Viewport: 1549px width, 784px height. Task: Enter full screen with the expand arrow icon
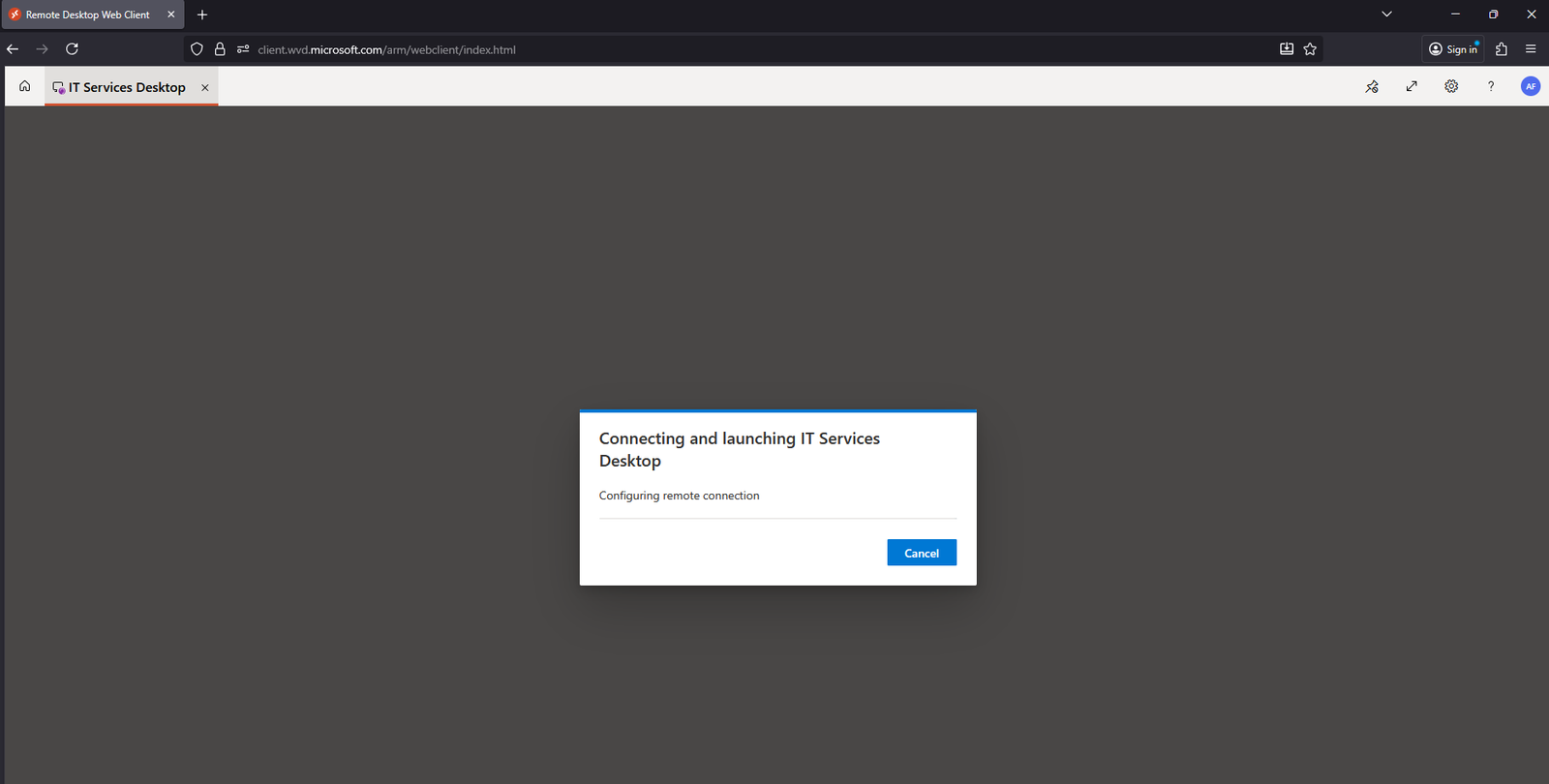point(1412,86)
